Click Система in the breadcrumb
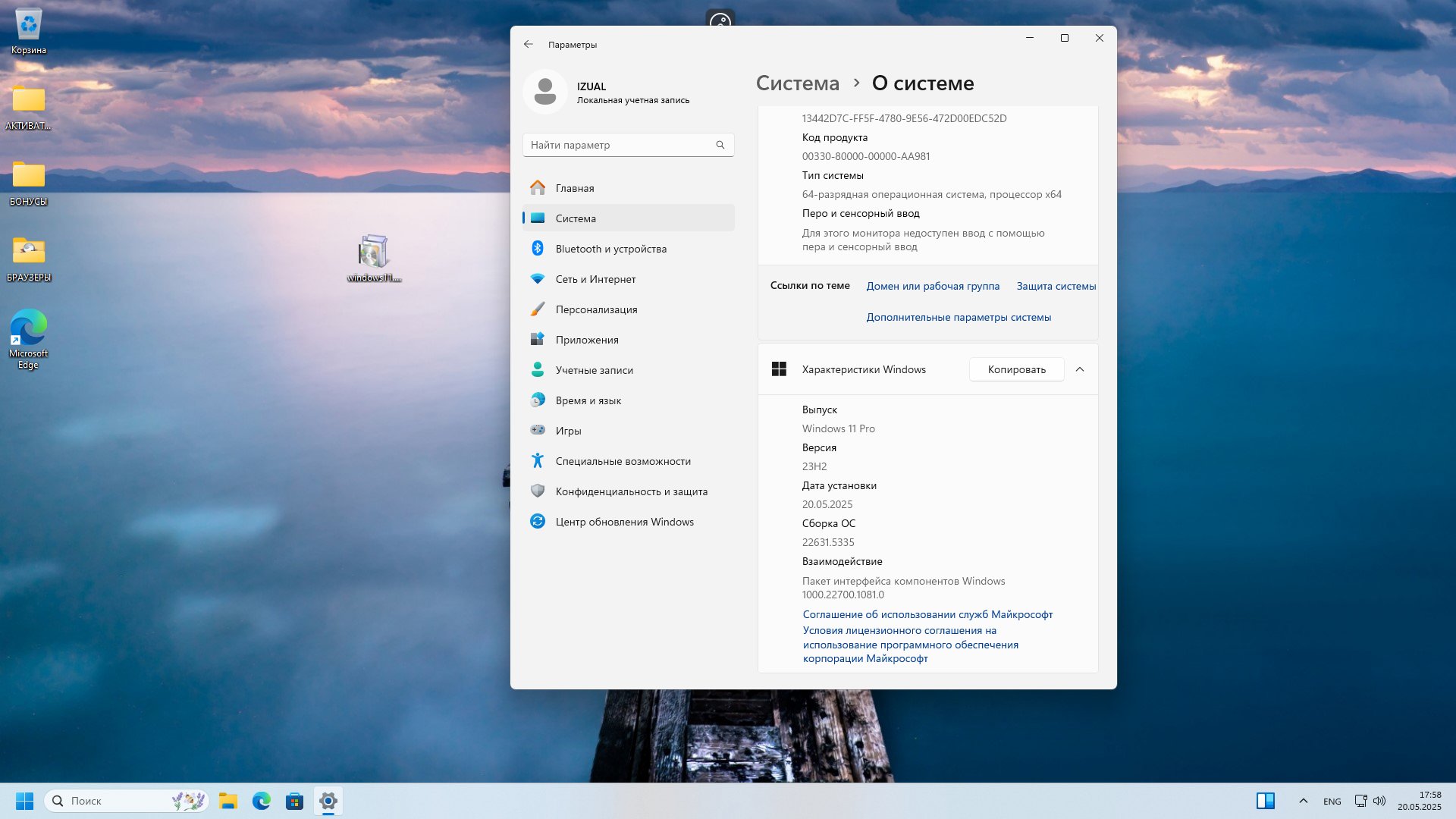1456x819 pixels. [798, 83]
